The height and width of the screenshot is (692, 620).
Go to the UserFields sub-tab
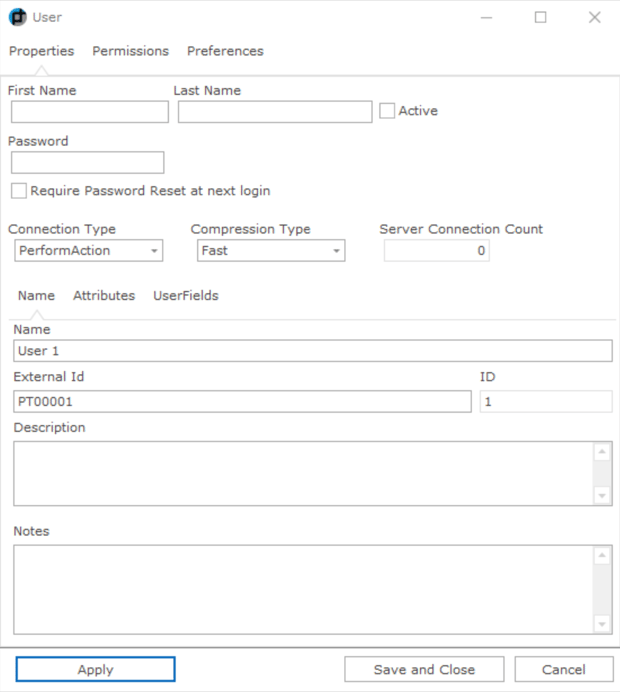(x=186, y=296)
